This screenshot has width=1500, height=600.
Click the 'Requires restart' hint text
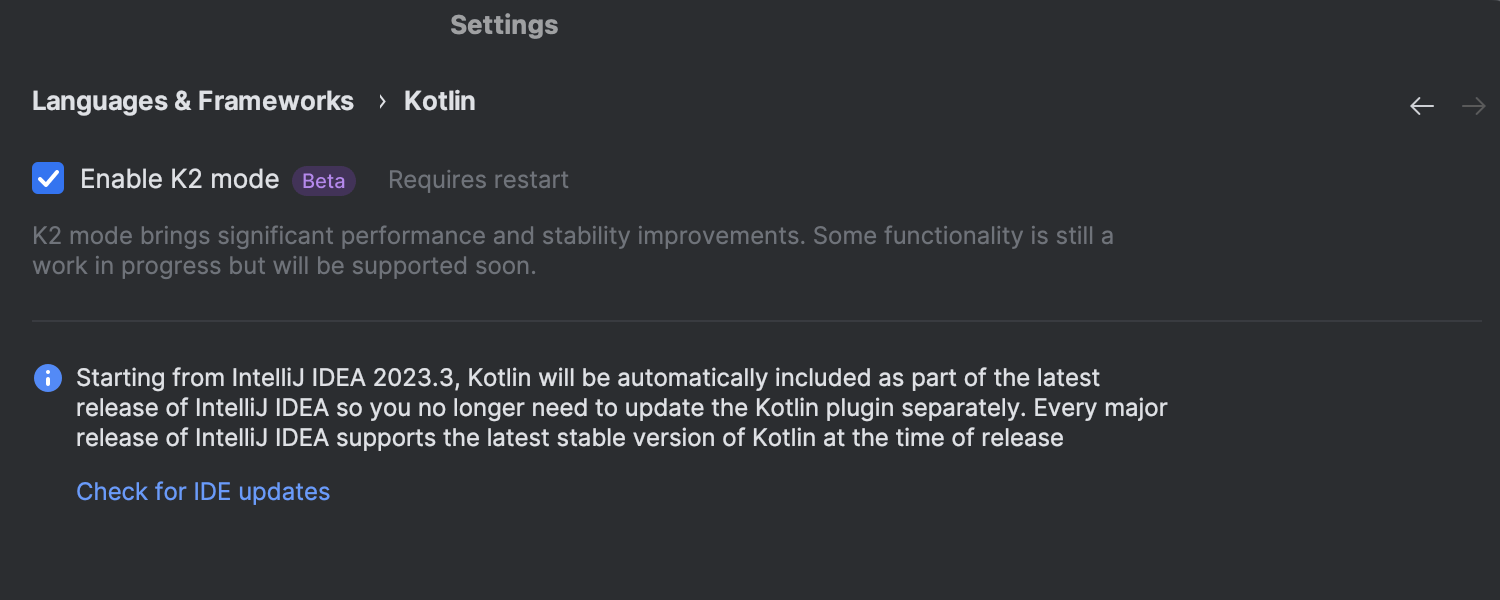pyautogui.click(x=478, y=180)
